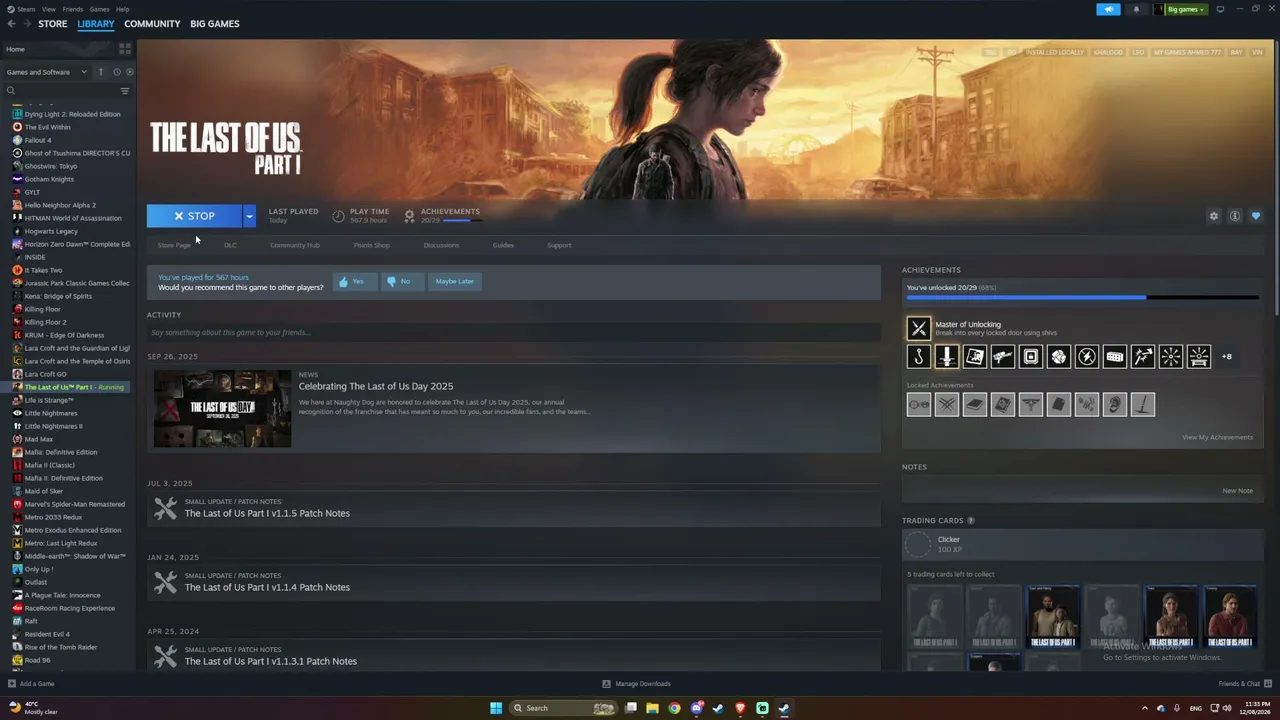This screenshot has height=720, width=1280.
Task: Open the Friends menu
Action: 73,9
